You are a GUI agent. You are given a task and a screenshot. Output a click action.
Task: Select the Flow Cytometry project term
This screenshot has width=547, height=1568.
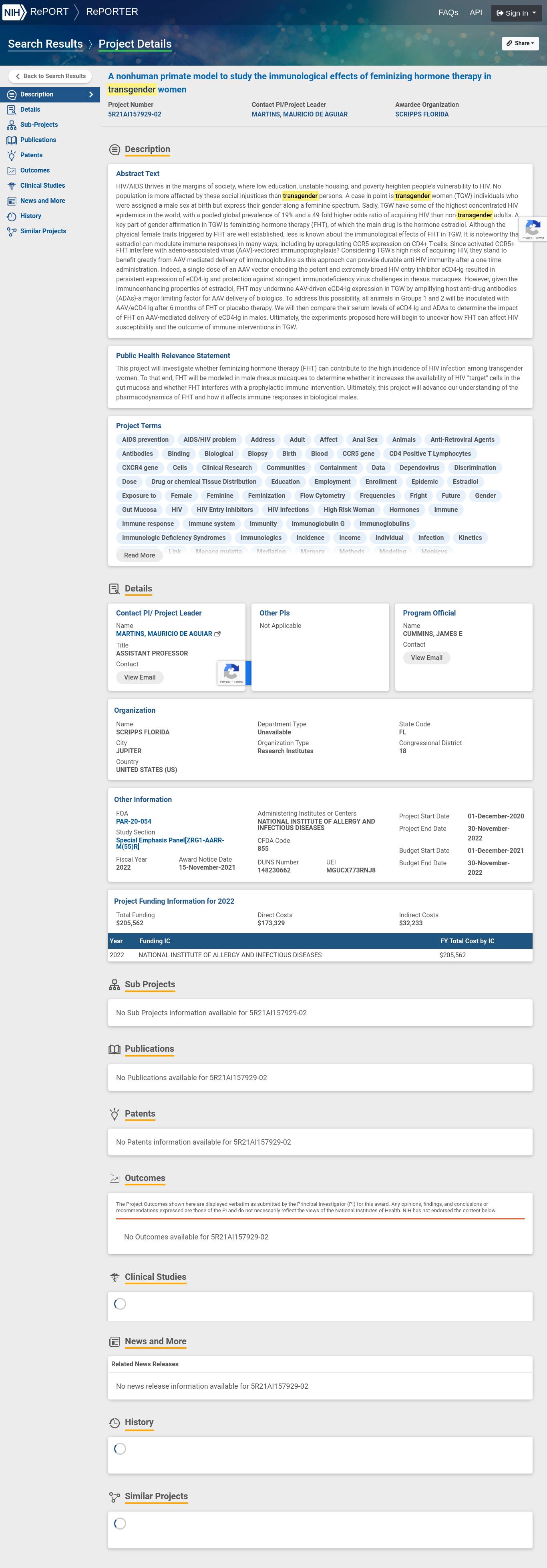(322, 495)
